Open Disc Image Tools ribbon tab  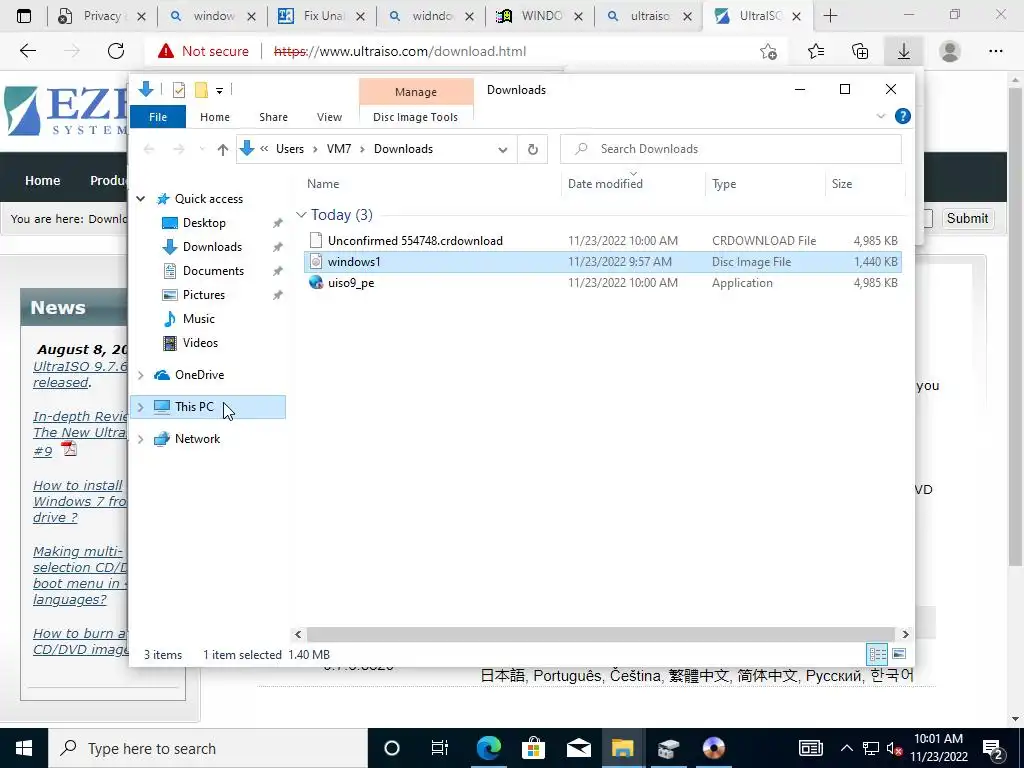pos(415,117)
